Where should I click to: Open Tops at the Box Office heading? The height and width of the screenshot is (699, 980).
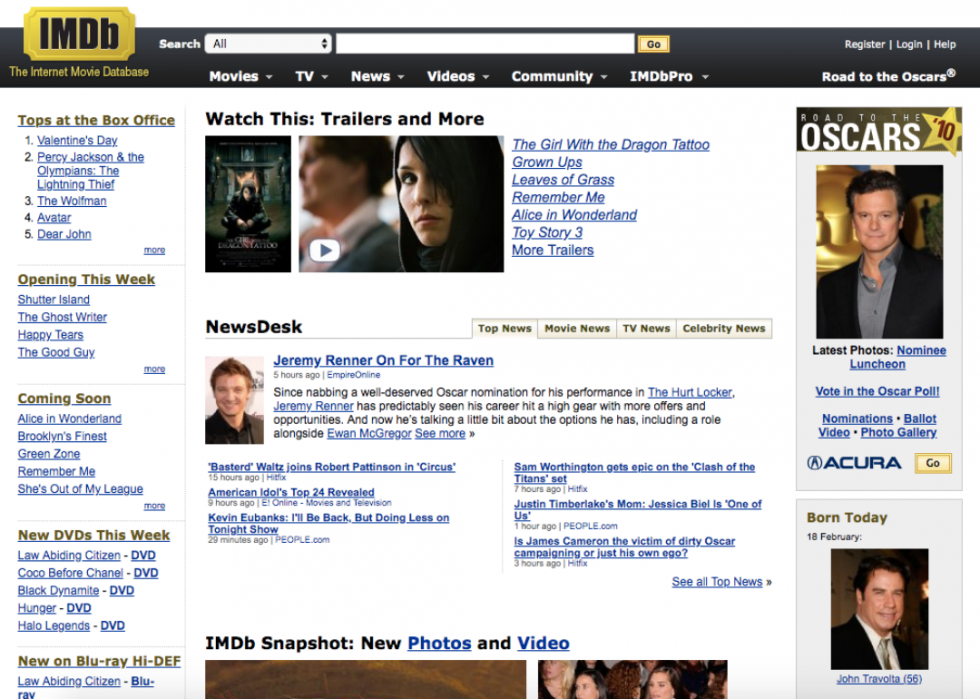point(96,120)
